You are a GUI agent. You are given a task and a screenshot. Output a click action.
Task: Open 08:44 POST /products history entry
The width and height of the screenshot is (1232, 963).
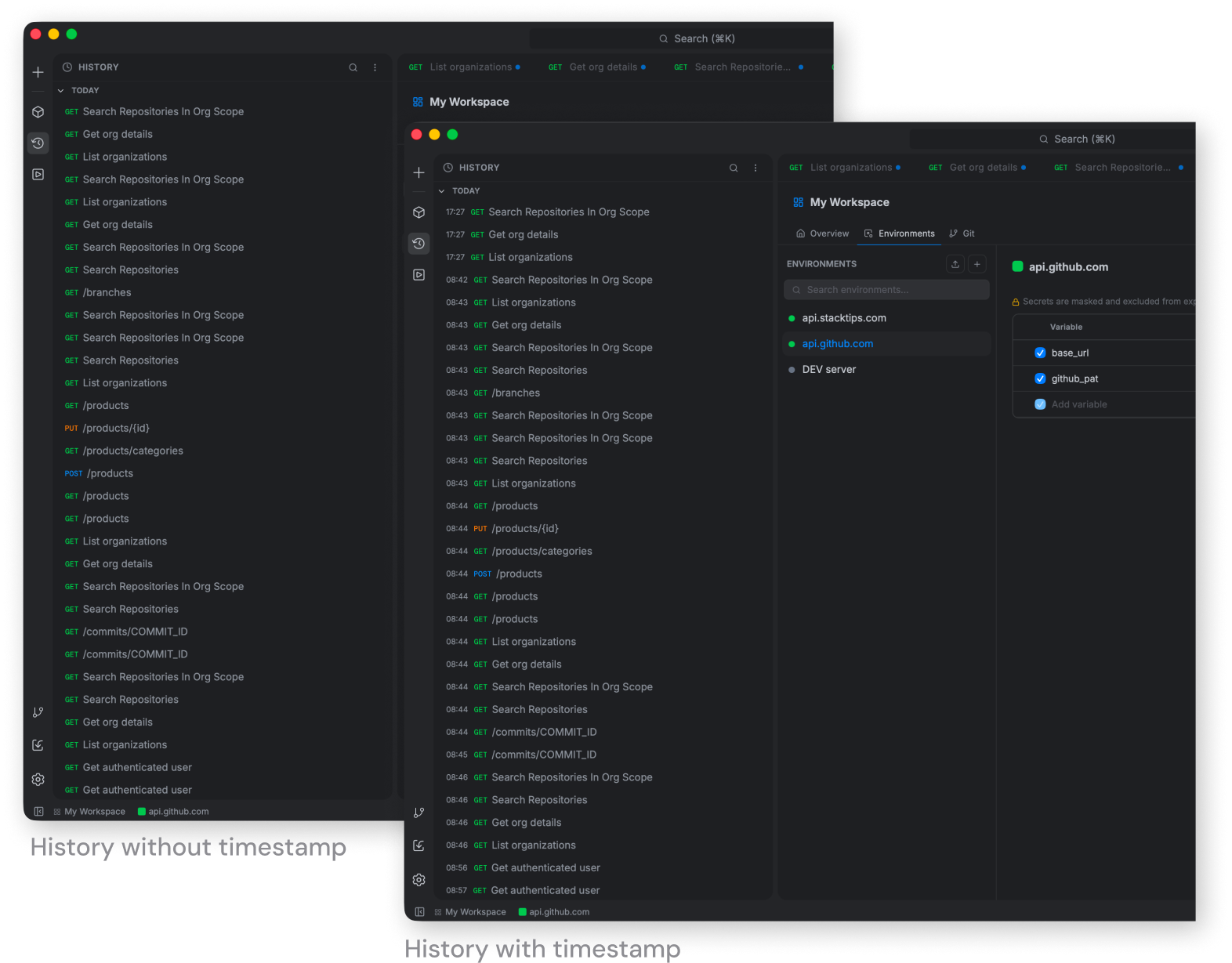[603, 574]
